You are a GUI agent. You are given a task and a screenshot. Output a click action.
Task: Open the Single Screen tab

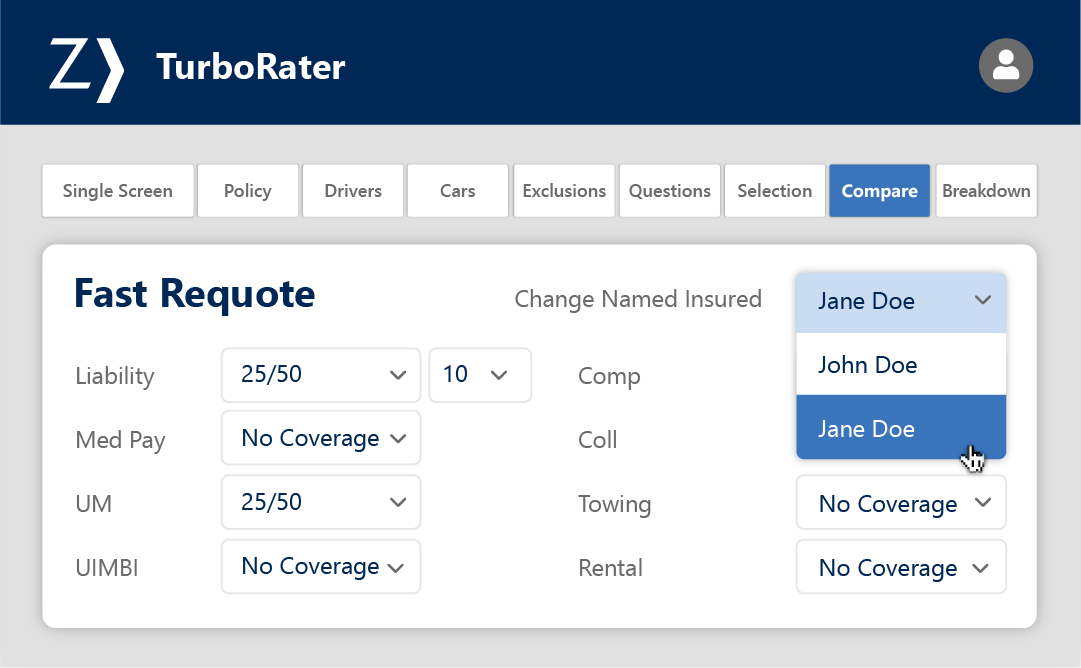click(x=118, y=191)
